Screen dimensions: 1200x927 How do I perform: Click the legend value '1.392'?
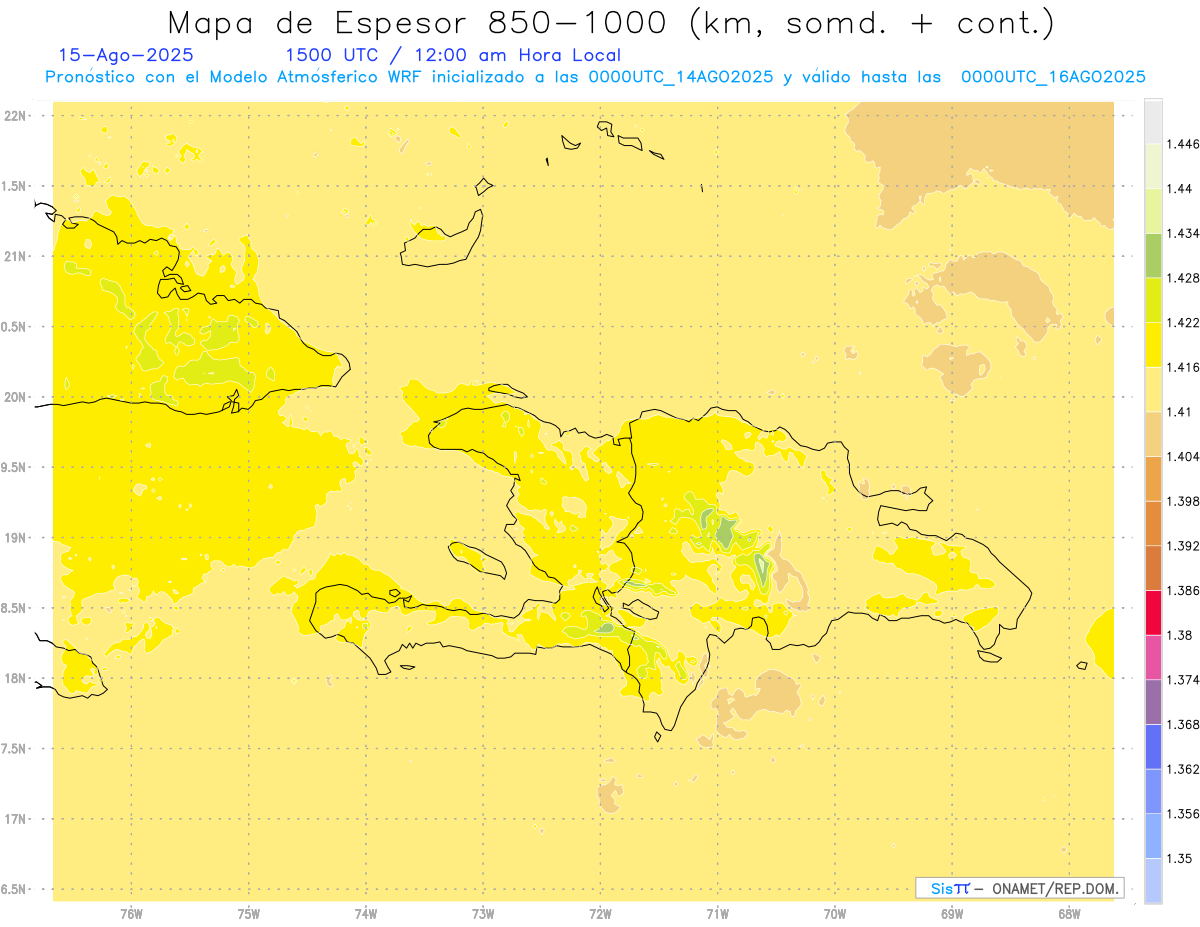[x=1183, y=546]
